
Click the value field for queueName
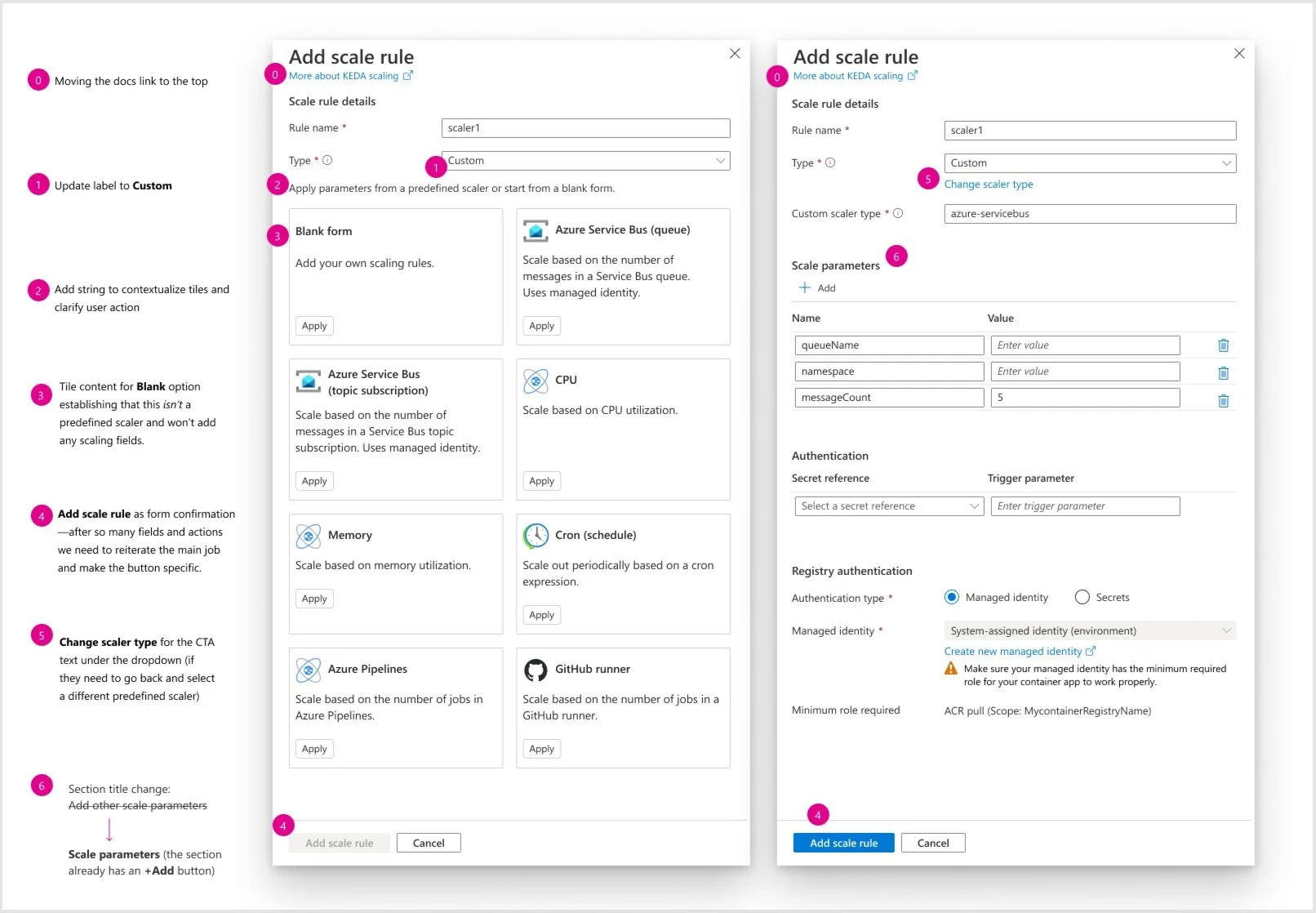pos(1085,345)
